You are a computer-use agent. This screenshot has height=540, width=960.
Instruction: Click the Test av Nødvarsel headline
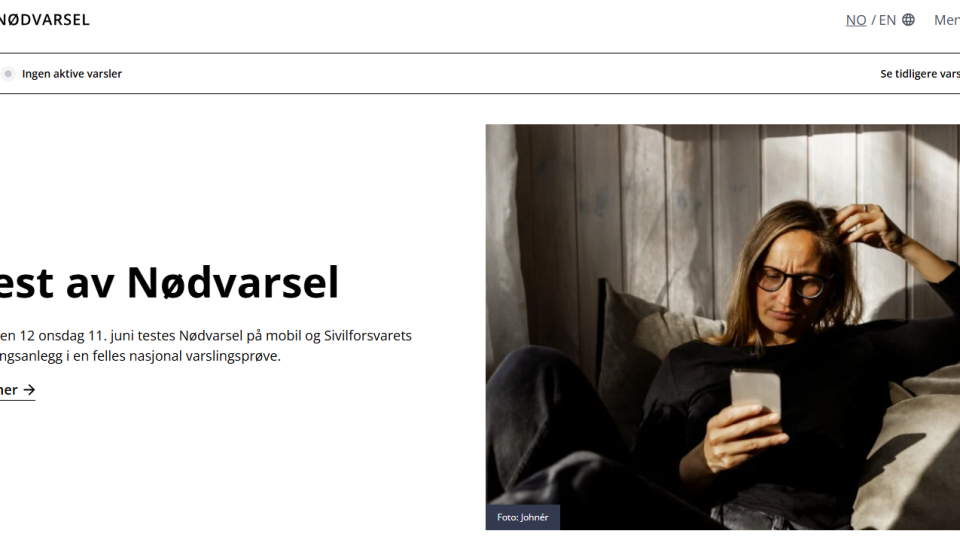click(x=169, y=282)
